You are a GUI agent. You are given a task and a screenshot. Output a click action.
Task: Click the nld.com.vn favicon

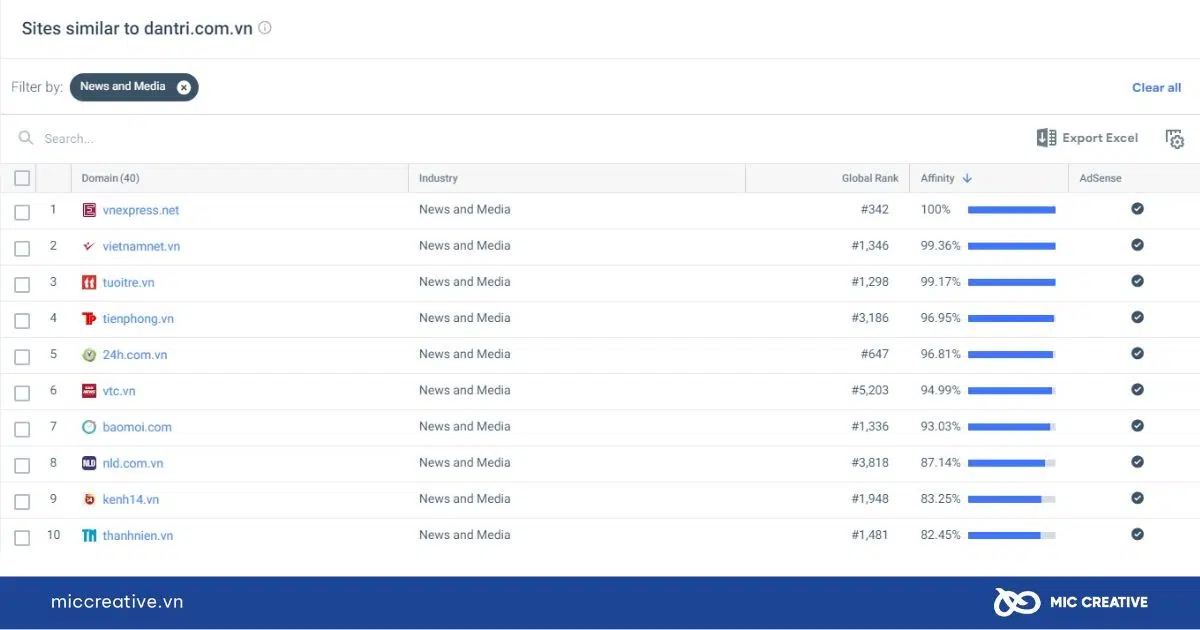[x=89, y=463]
